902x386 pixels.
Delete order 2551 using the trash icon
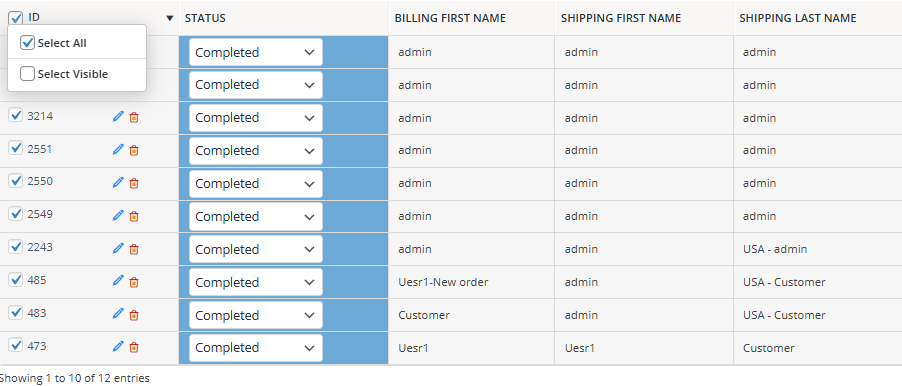[134, 150]
